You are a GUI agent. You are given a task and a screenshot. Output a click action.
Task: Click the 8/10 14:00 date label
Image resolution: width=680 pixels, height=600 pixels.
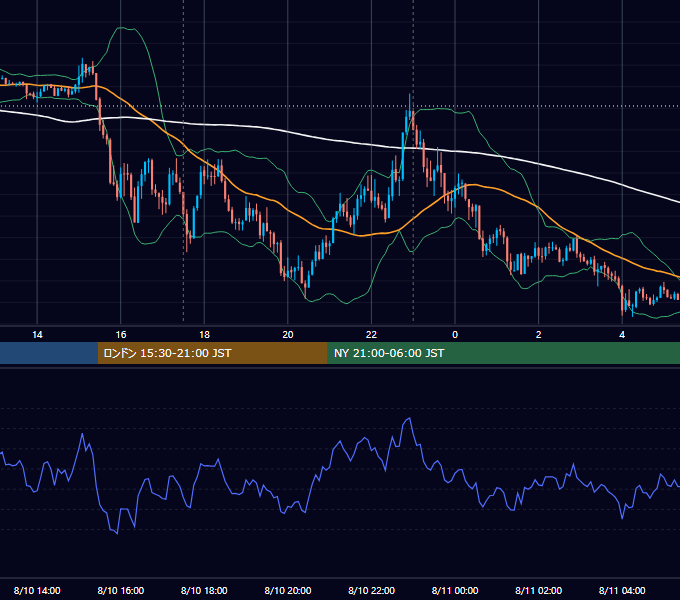[37, 590]
